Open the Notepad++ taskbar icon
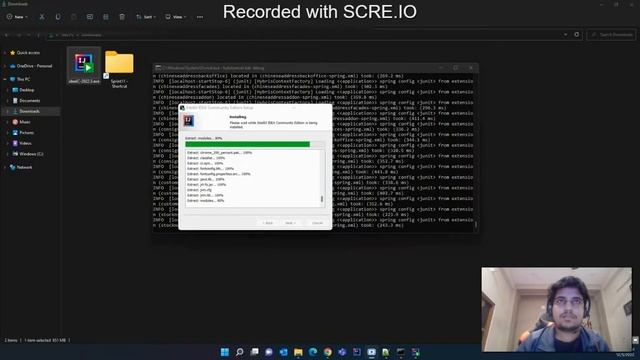 [386, 352]
